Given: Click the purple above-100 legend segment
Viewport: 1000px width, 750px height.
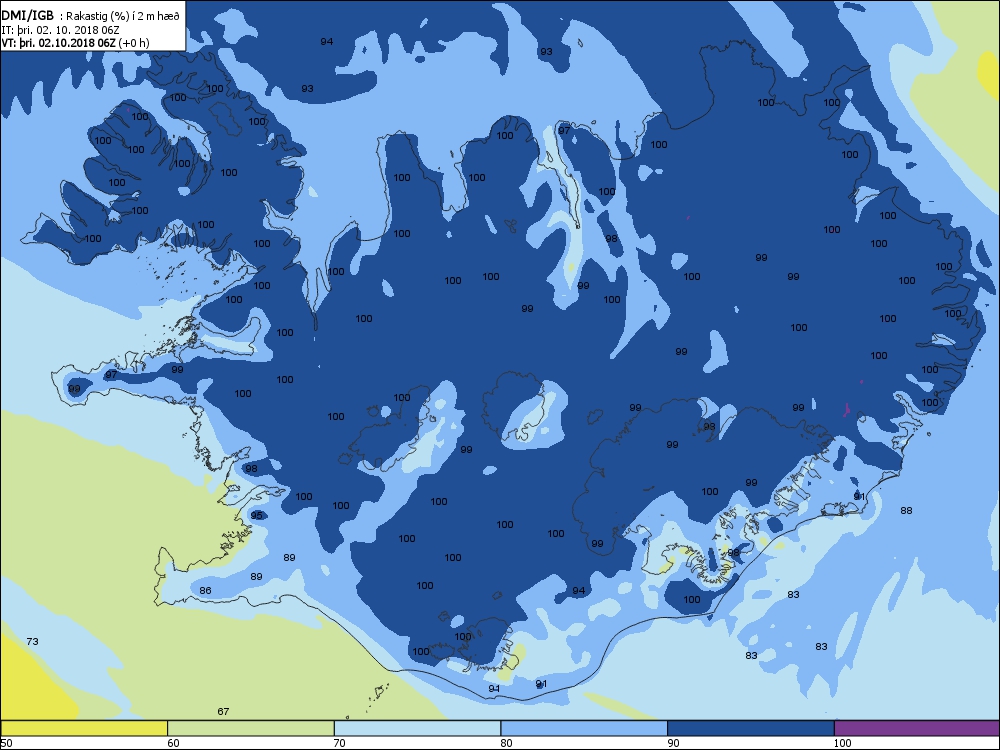Looking at the screenshot, I should click(917, 728).
